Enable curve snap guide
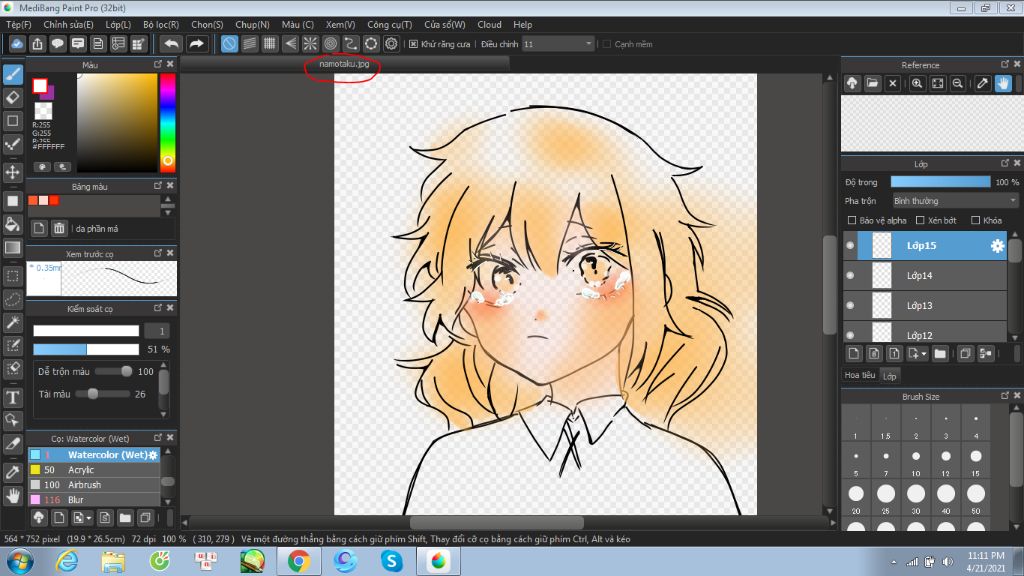Image resolution: width=1024 pixels, height=576 pixels. tap(351, 44)
